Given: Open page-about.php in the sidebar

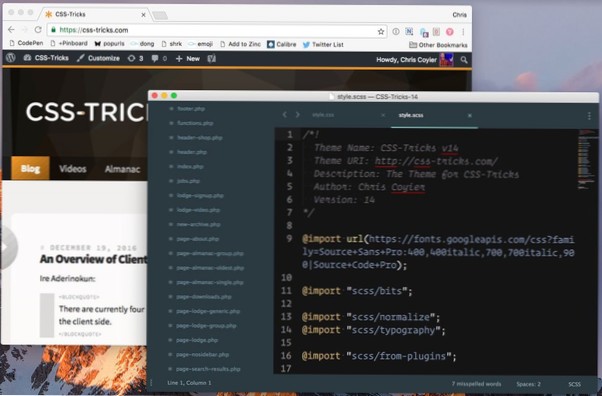Looking at the screenshot, I should (x=198, y=239).
